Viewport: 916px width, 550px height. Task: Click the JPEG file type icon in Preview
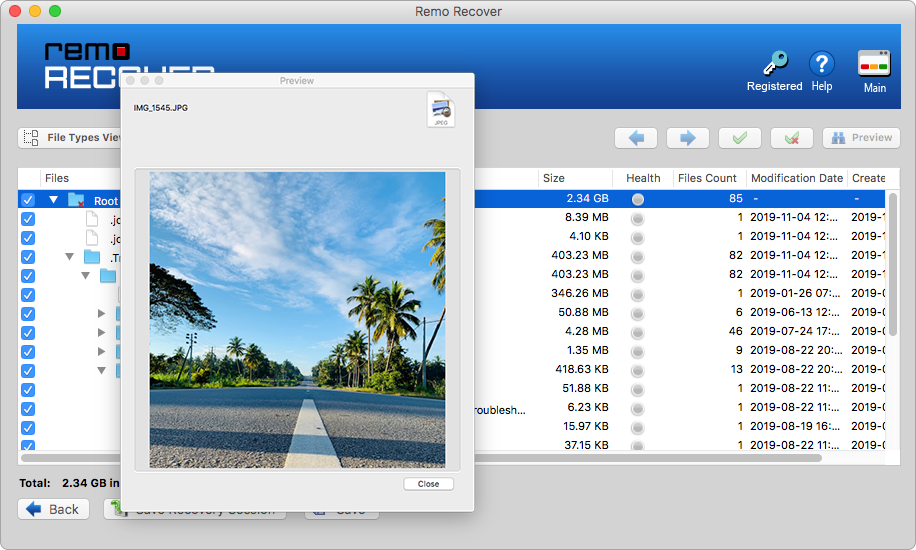tap(441, 109)
